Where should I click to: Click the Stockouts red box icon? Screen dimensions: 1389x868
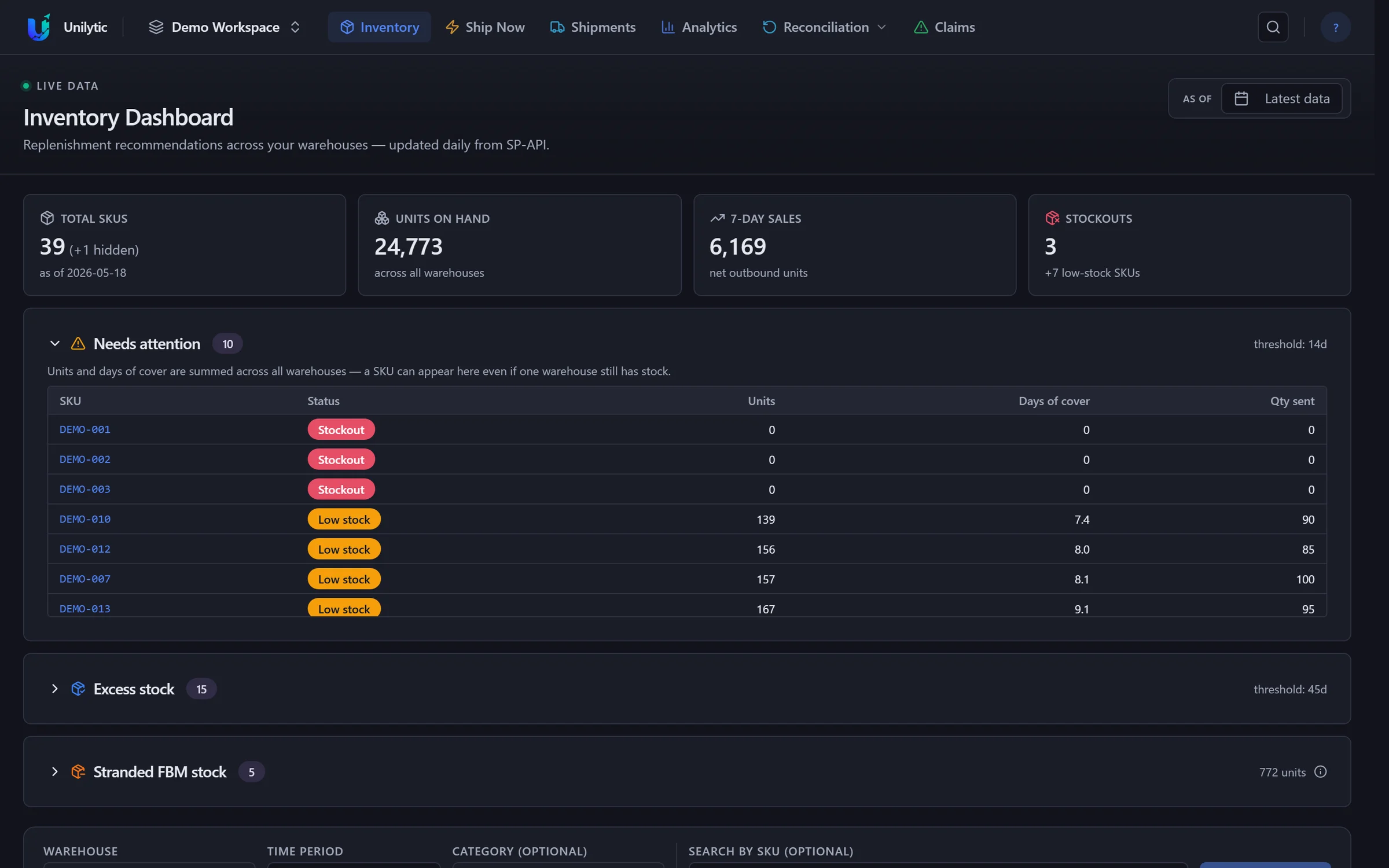[x=1052, y=218]
